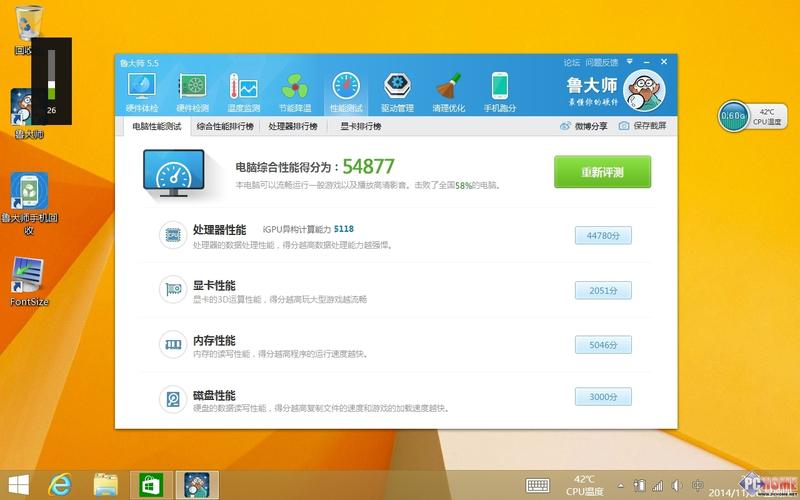Click the 显卡性能 graphics card icon
Screen dimensions: 800x500
click(173, 289)
